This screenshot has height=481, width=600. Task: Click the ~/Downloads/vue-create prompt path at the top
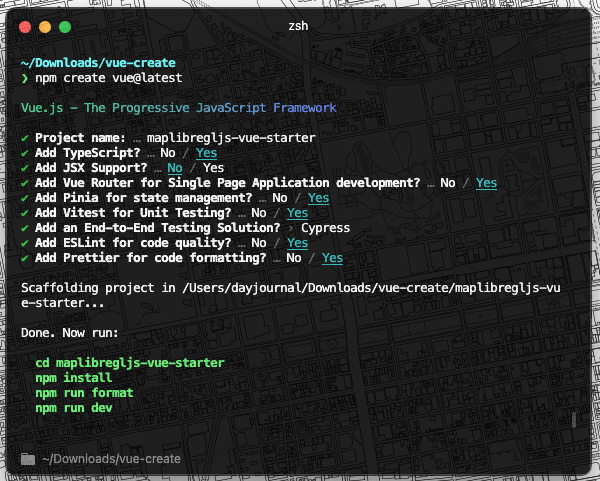pyautogui.click(x=98, y=63)
